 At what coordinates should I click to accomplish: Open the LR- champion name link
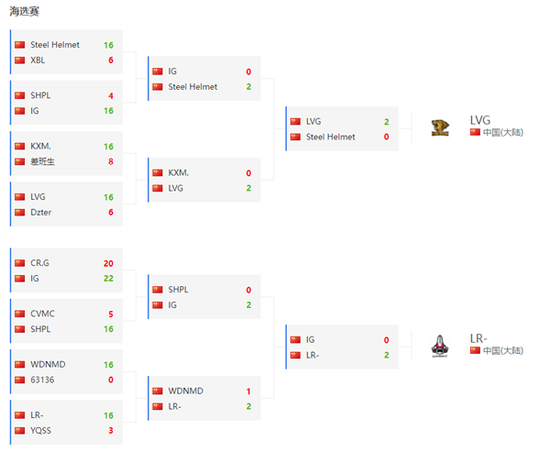(x=478, y=339)
